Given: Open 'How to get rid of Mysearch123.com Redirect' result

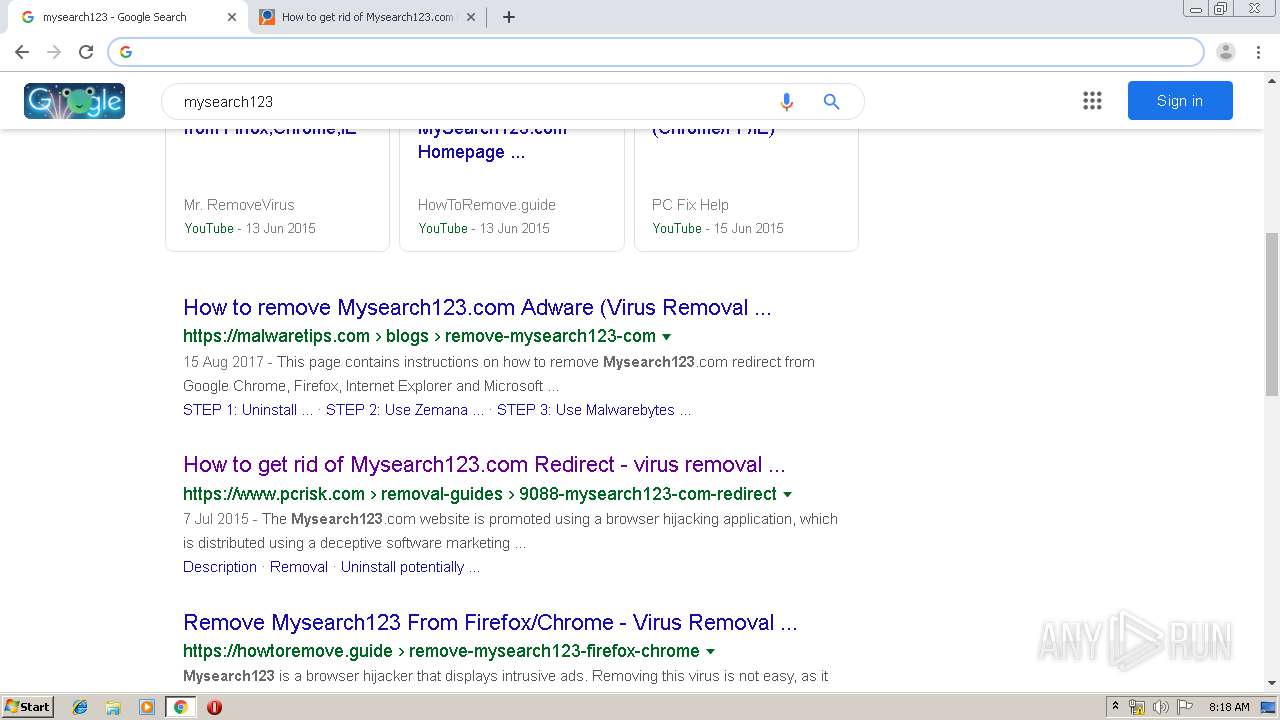Looking at the screenshot, I should tap(484, 464).
